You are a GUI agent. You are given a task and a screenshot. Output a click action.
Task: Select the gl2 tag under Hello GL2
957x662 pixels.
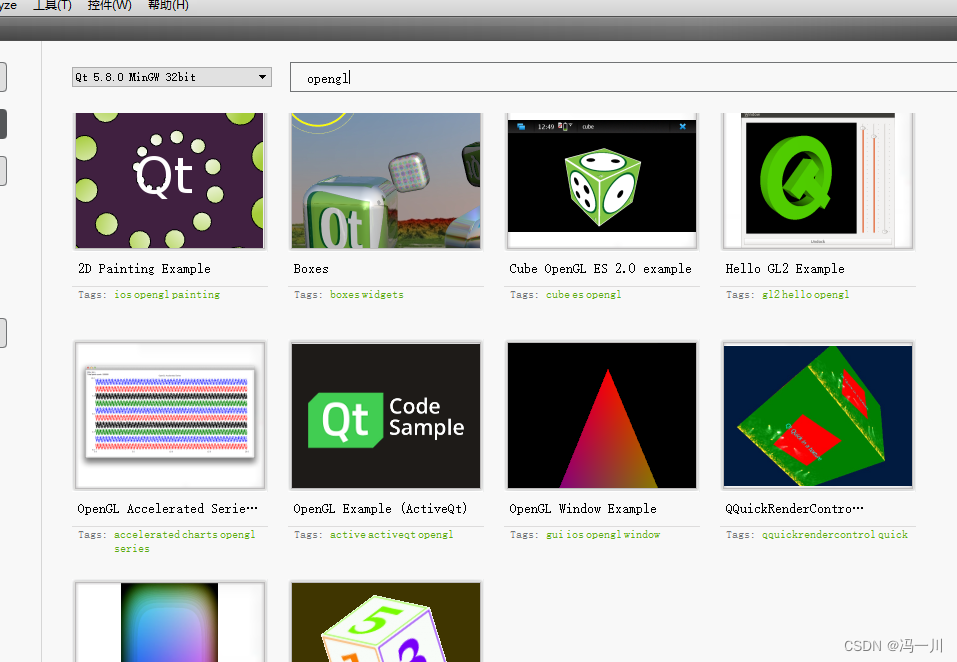771,295
